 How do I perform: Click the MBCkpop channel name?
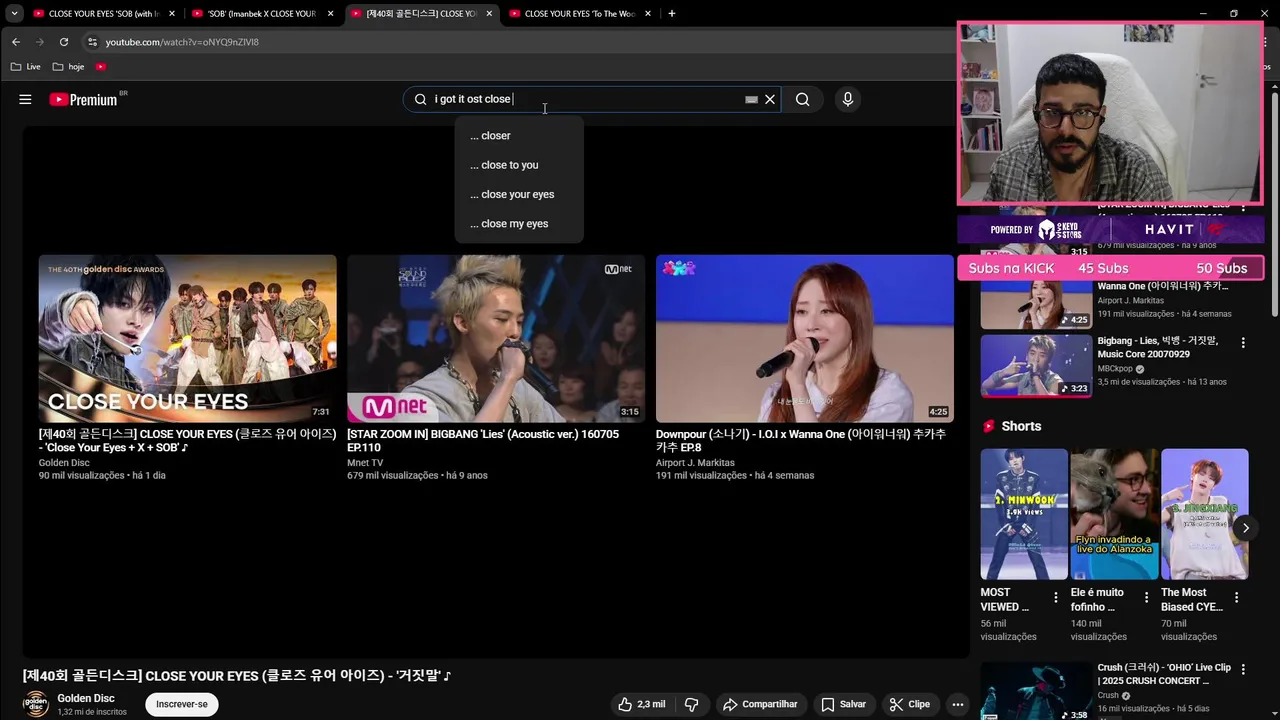click(1115, 369)
